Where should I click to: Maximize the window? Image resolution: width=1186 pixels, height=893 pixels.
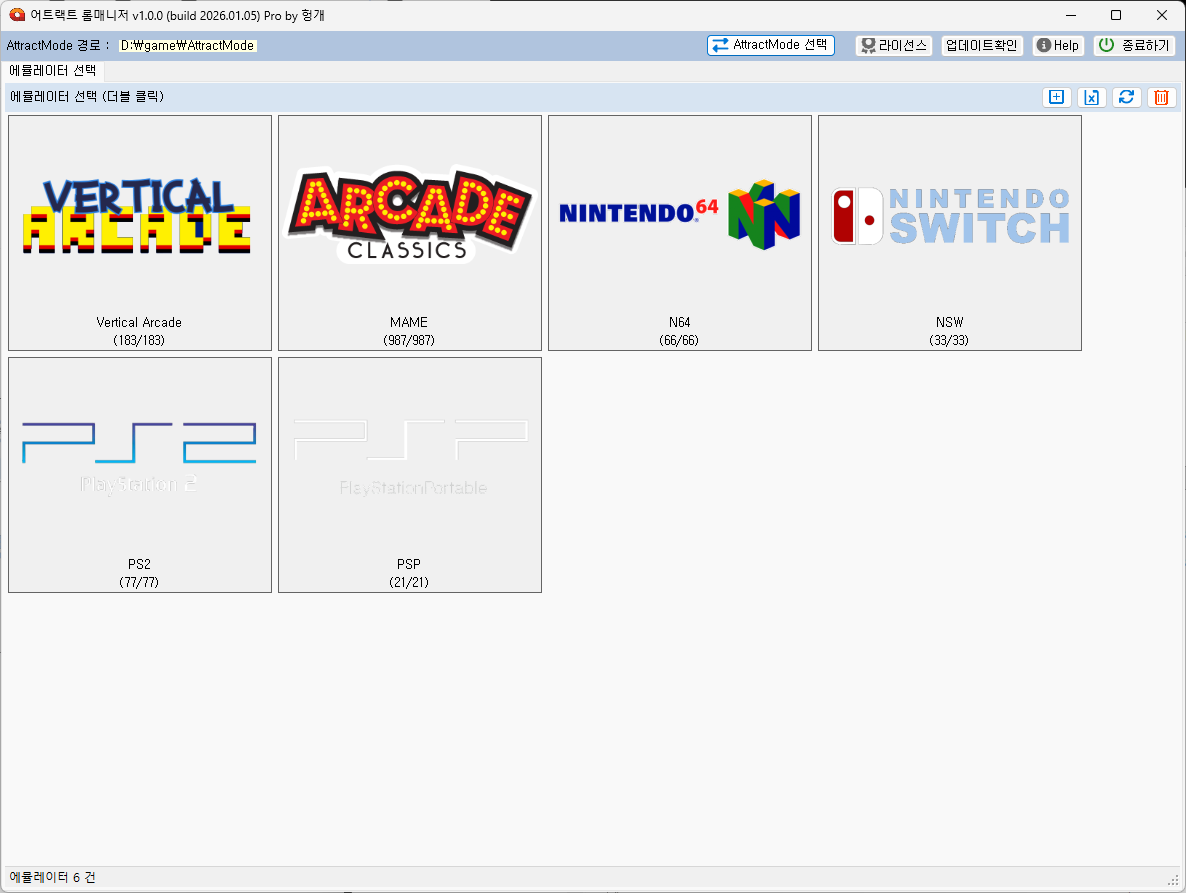click(x=1116, y=15)
